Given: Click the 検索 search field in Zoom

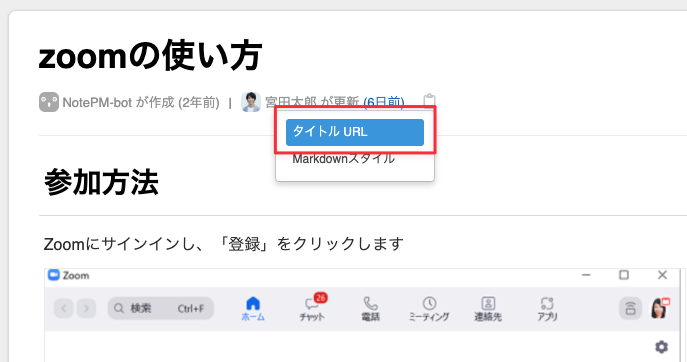Looking at the screenshot, I should click(x=161, y=309).
